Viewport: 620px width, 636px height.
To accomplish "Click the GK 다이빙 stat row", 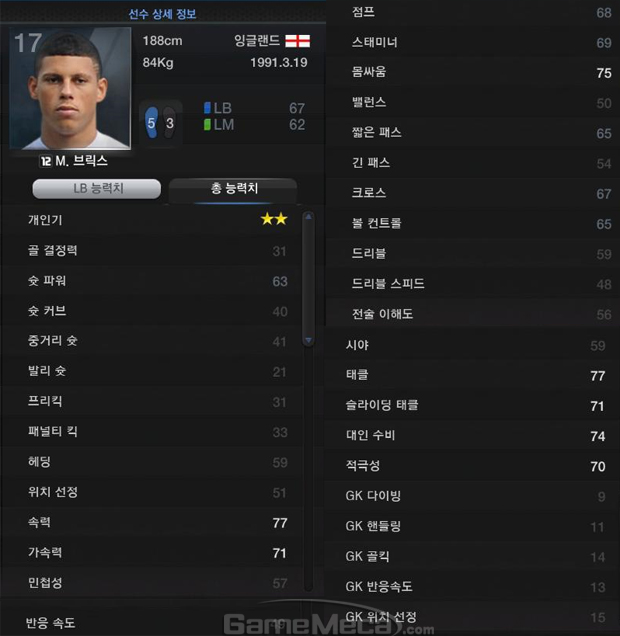I will pos(472,496).
